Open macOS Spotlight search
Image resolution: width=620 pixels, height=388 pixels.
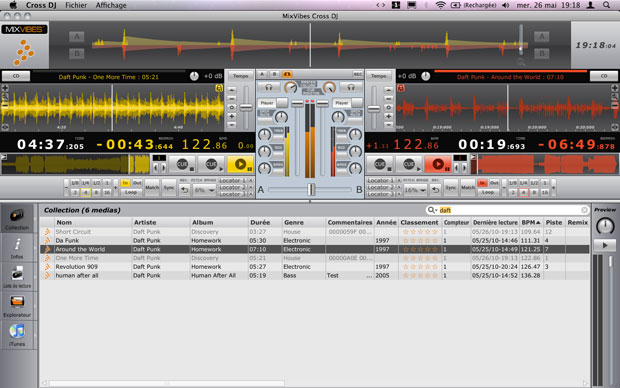[x=607, y=5]
